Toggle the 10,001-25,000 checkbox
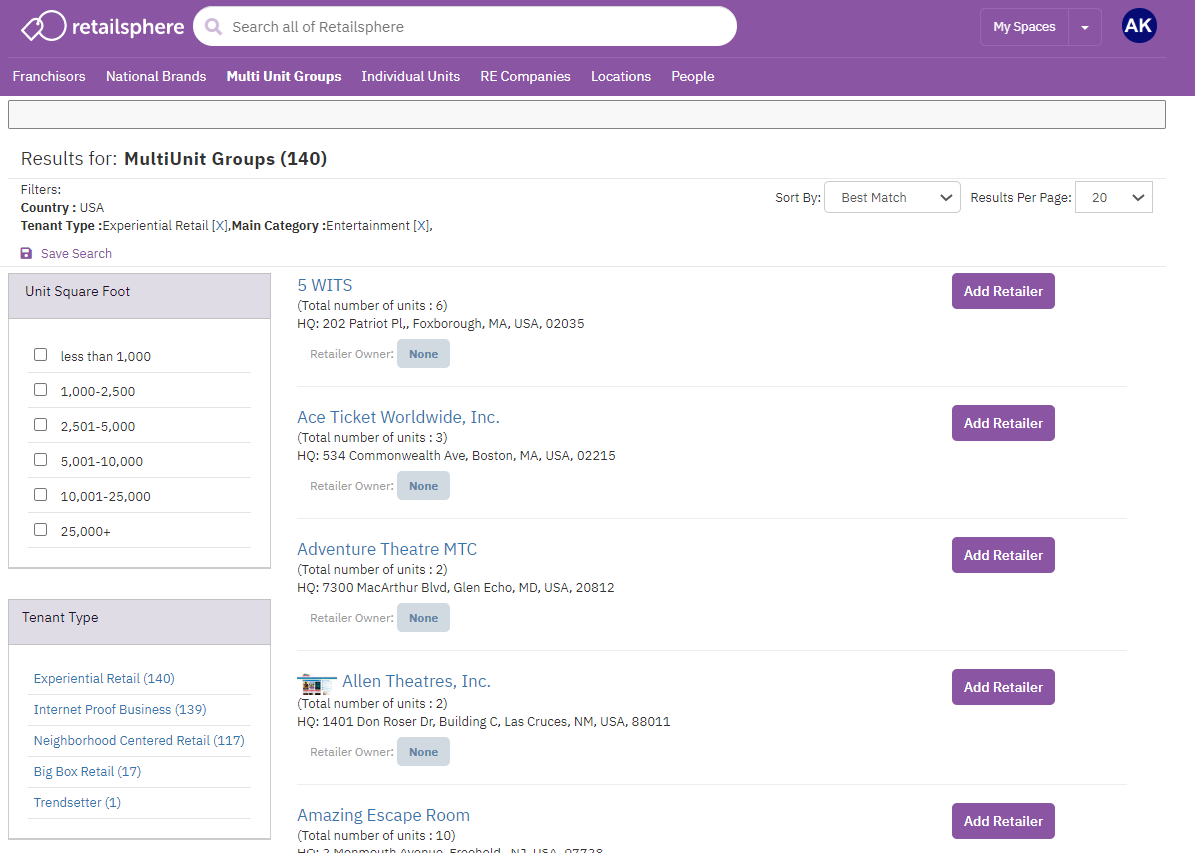The height and width of the screenshot is (853, 1195). point(40,495)
